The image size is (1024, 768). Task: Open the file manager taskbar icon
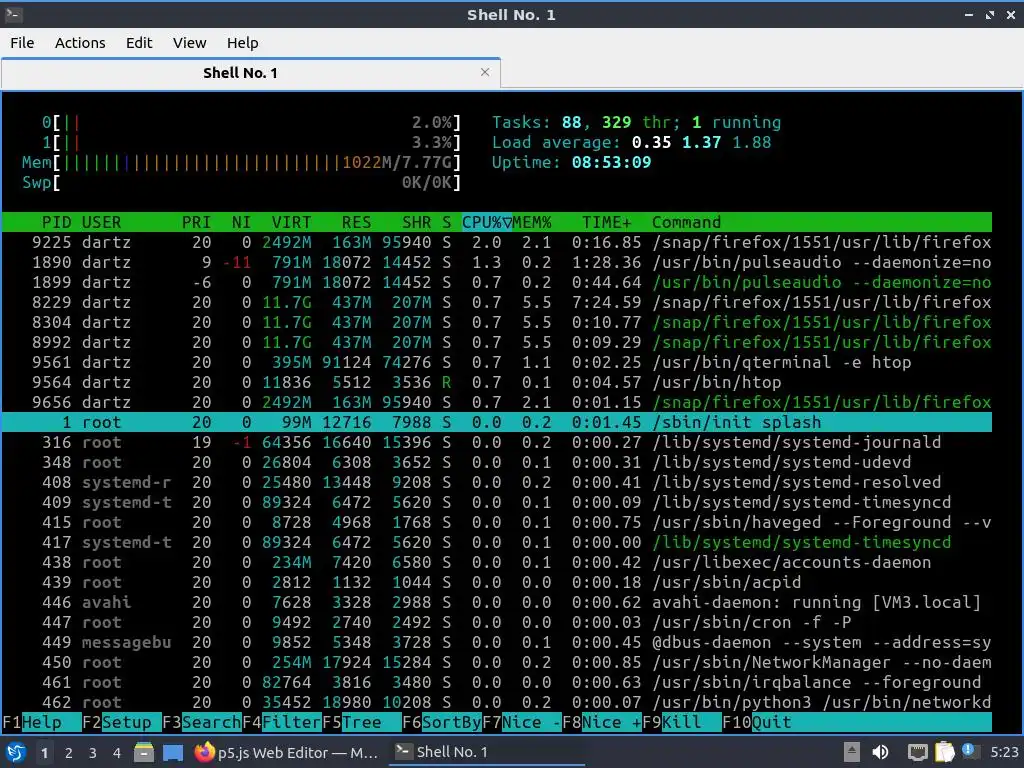tap(144, 752)
